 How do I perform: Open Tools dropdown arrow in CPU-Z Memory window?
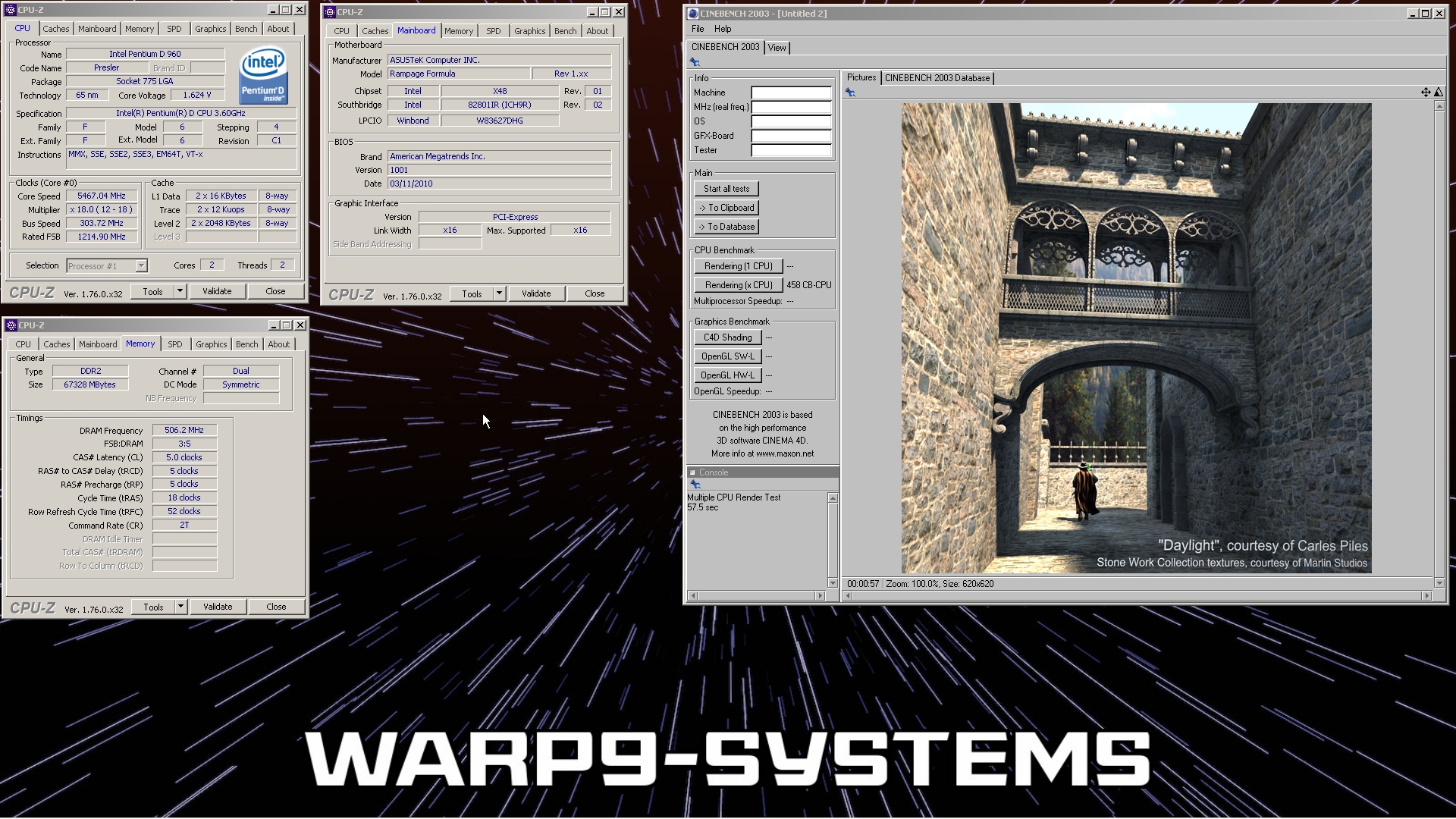tap(181, 607)
